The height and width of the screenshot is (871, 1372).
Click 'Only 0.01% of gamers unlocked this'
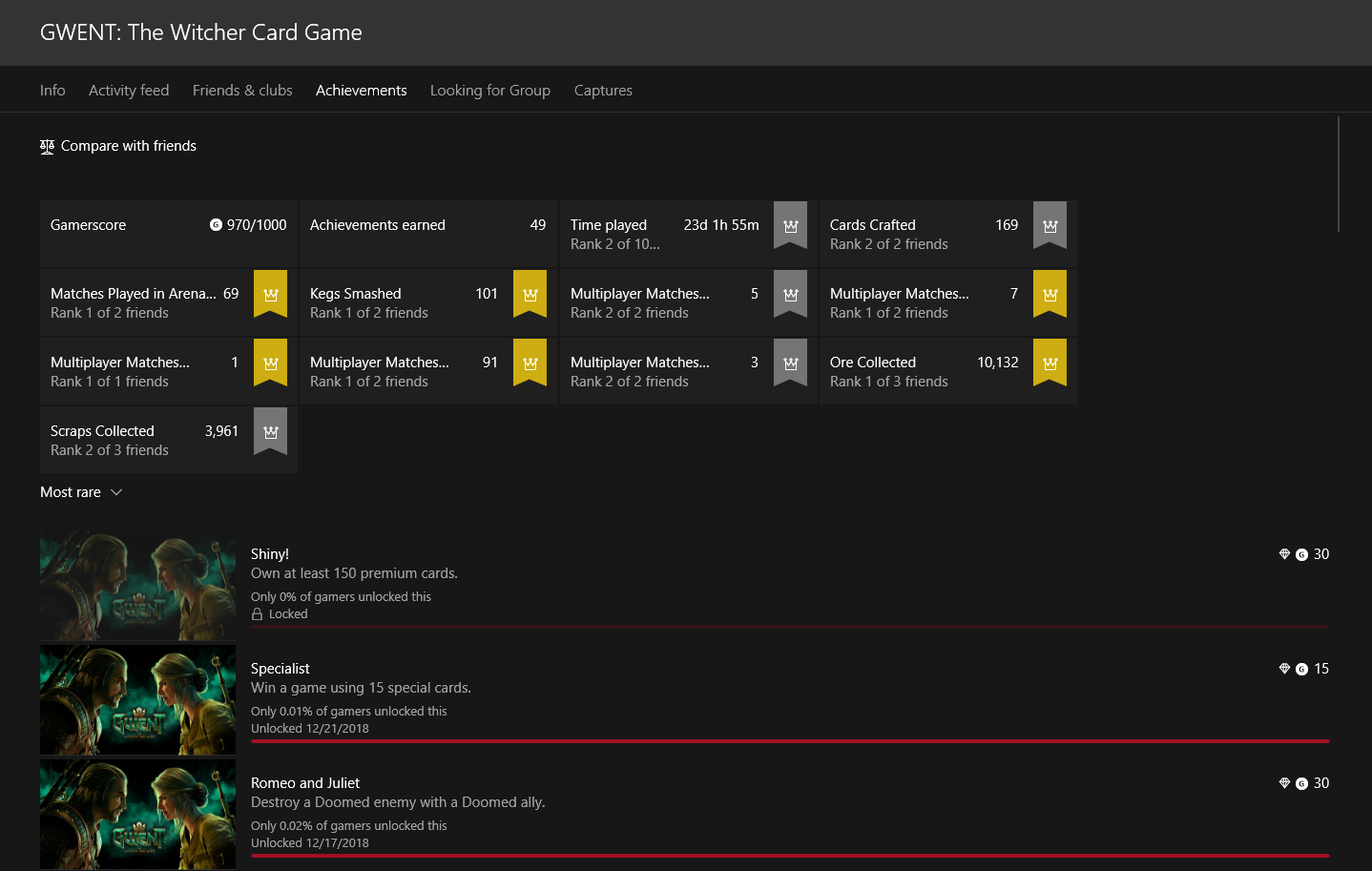coord(349,712)
